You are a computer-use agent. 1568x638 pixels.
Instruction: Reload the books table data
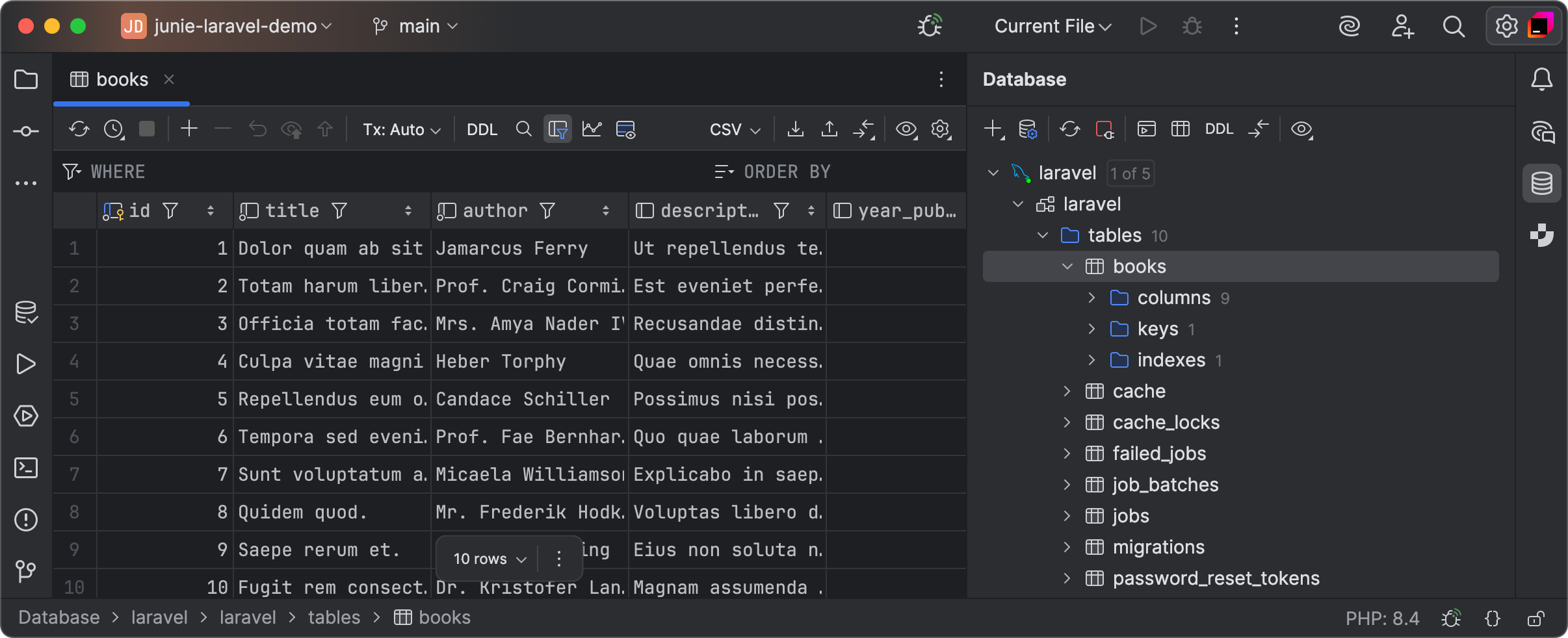[x=79, y=129]
